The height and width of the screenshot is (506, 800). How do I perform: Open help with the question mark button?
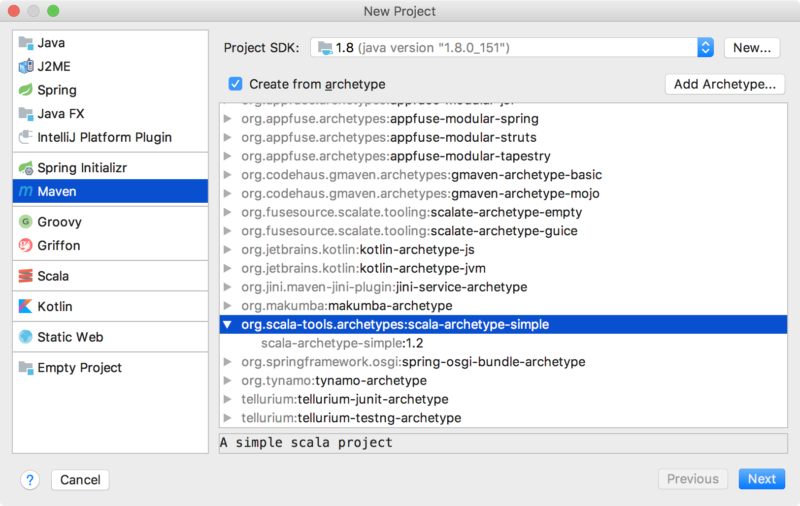(30, 479)
